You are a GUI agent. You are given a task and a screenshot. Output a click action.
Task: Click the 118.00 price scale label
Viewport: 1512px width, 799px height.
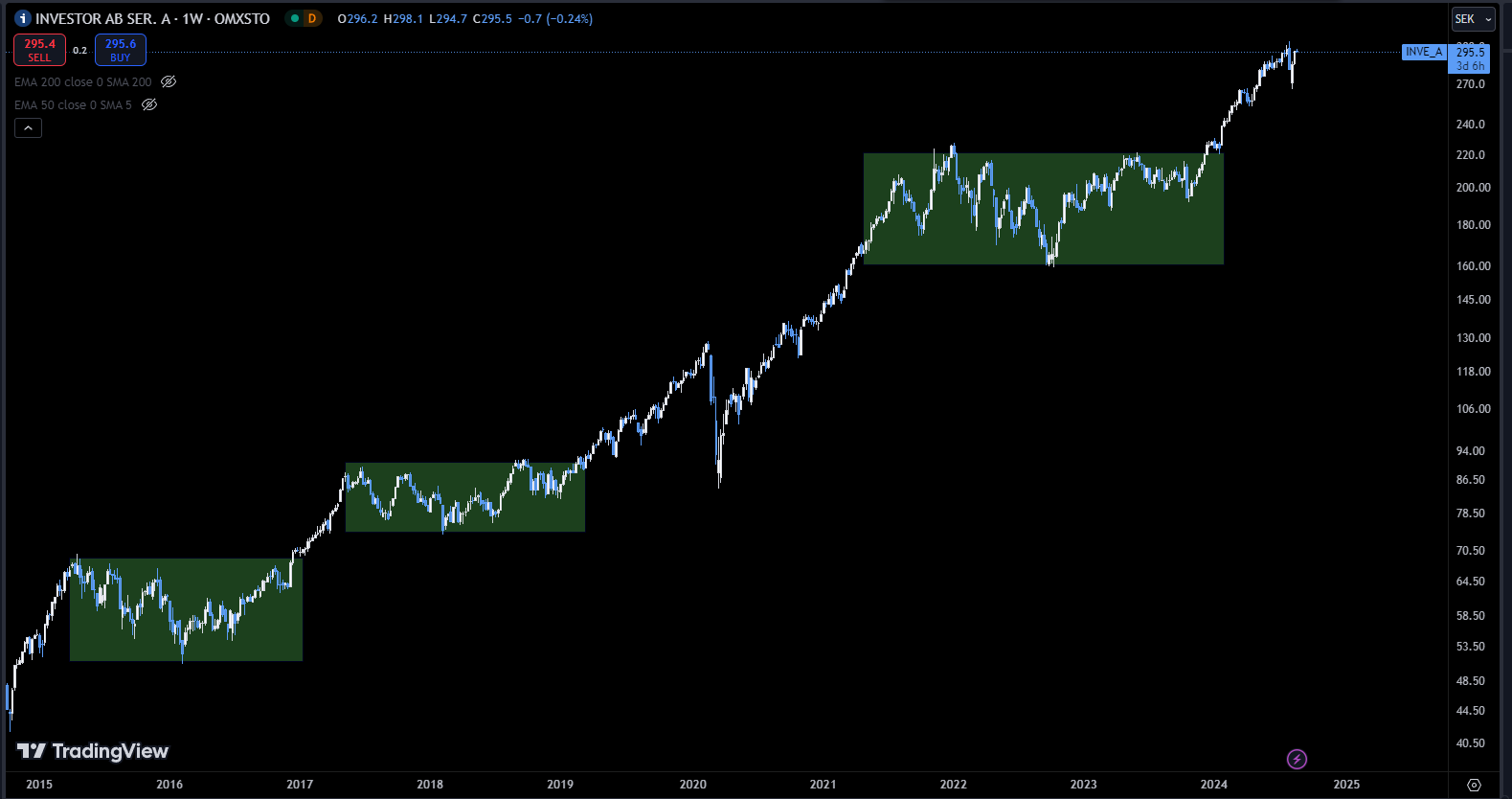[1474, 372]
